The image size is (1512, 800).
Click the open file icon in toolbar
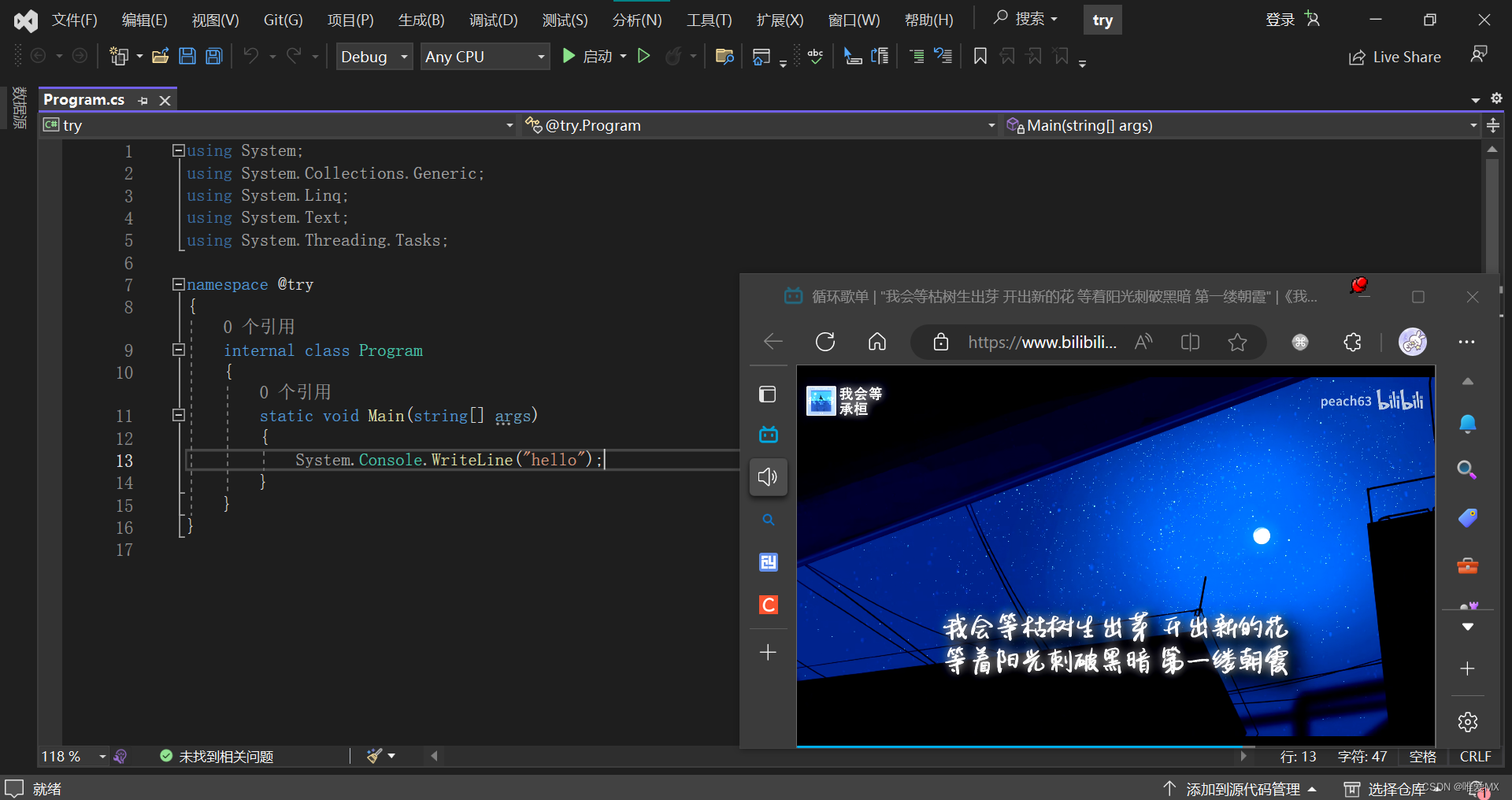click(x=161, y=56)
